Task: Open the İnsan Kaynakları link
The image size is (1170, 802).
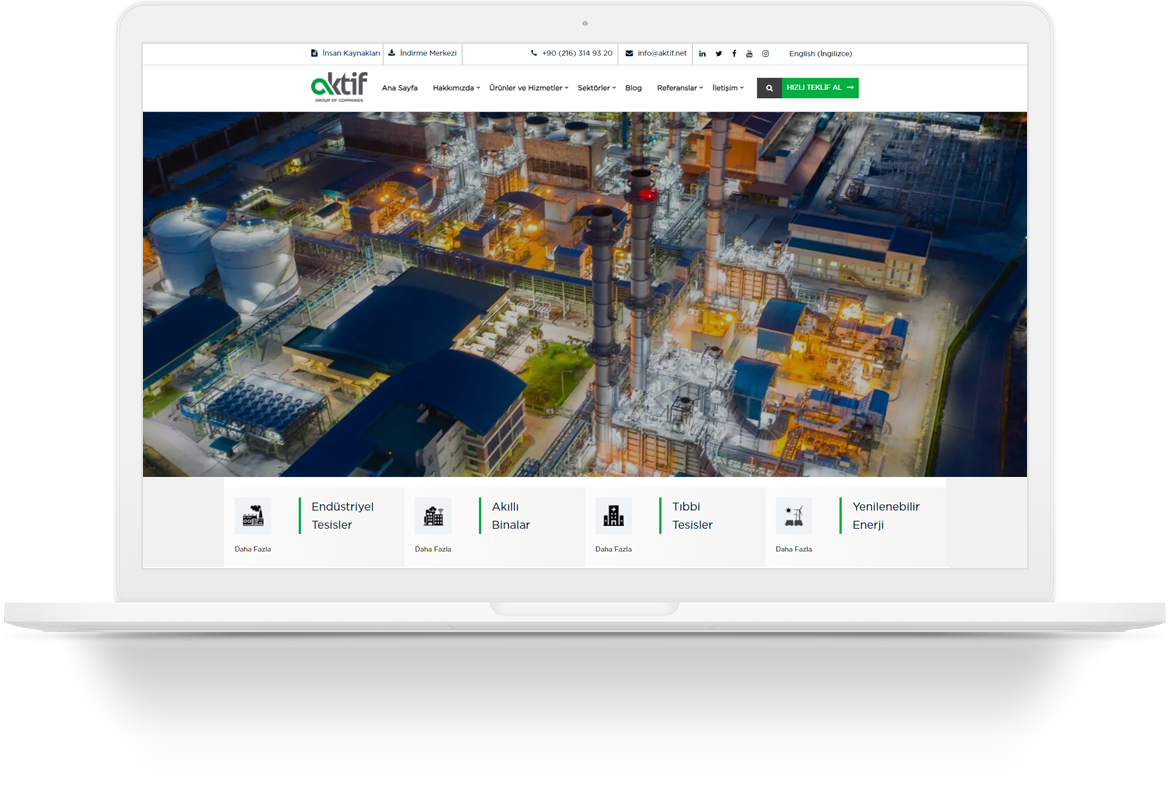Action: [346, 54]
